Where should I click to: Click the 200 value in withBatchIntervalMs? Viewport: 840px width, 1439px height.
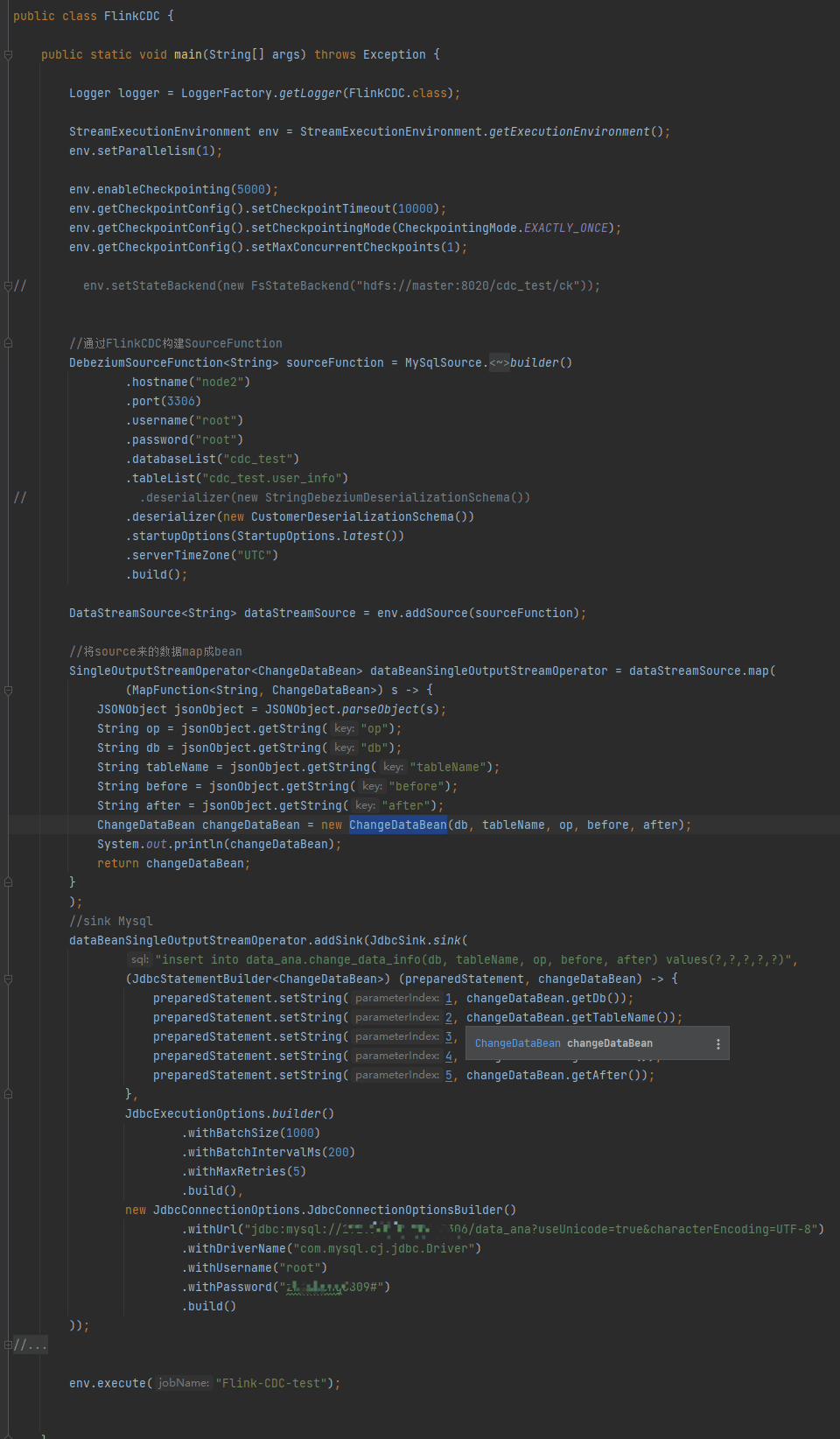(x=339, y=1152)
